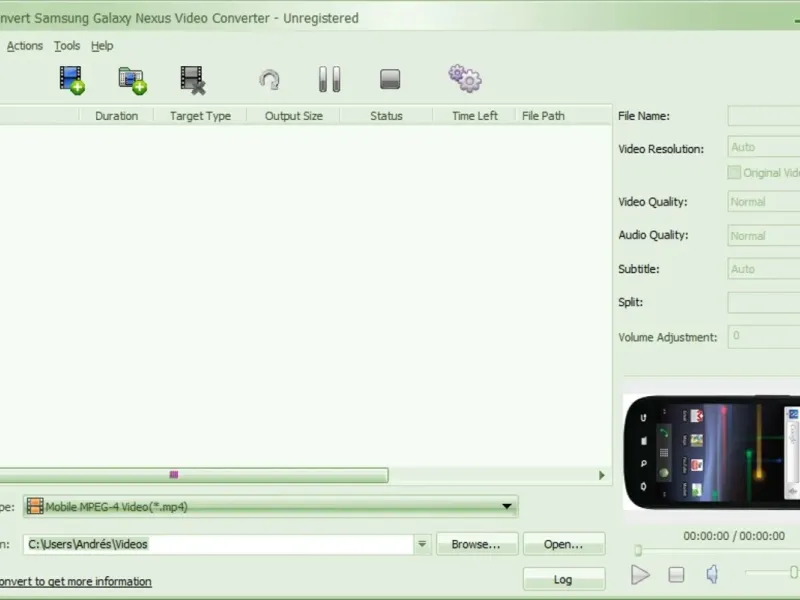Click the Log button
This screenshot has height=600, width=800.
click(x=564, y=580)
